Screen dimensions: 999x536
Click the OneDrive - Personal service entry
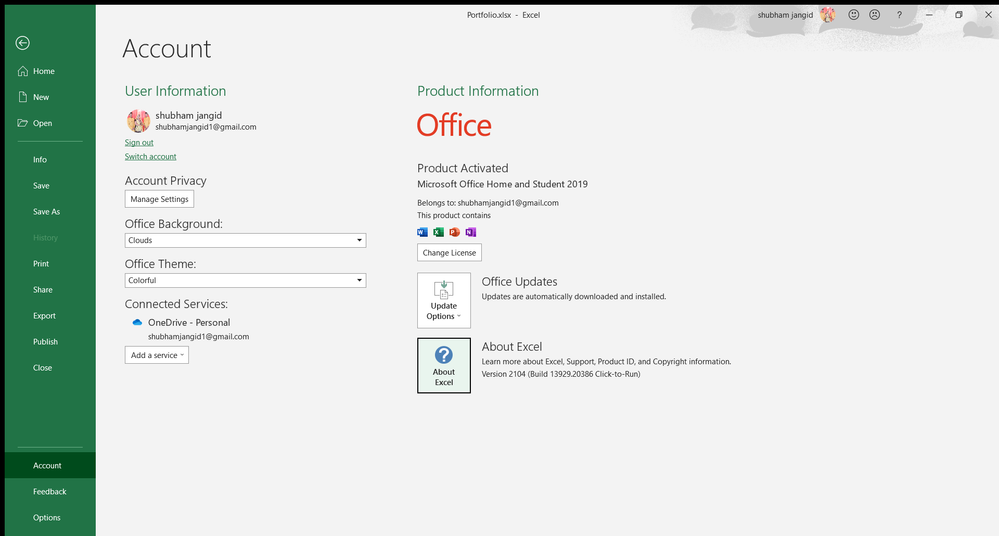[189, 322]
